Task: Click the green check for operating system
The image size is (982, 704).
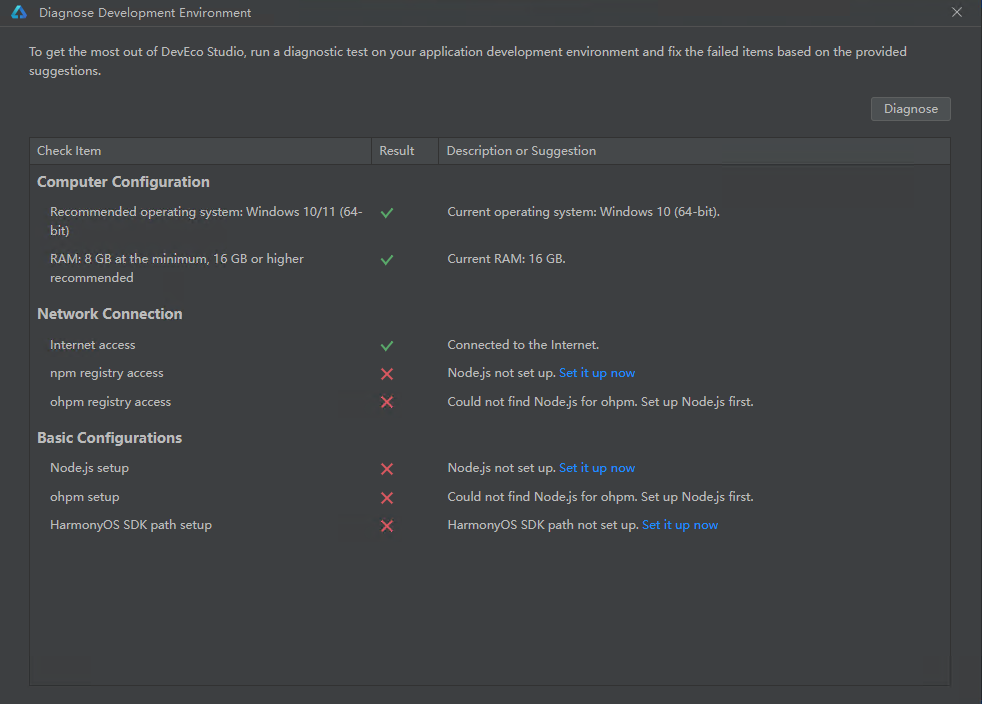Action: tap(387, 213)
